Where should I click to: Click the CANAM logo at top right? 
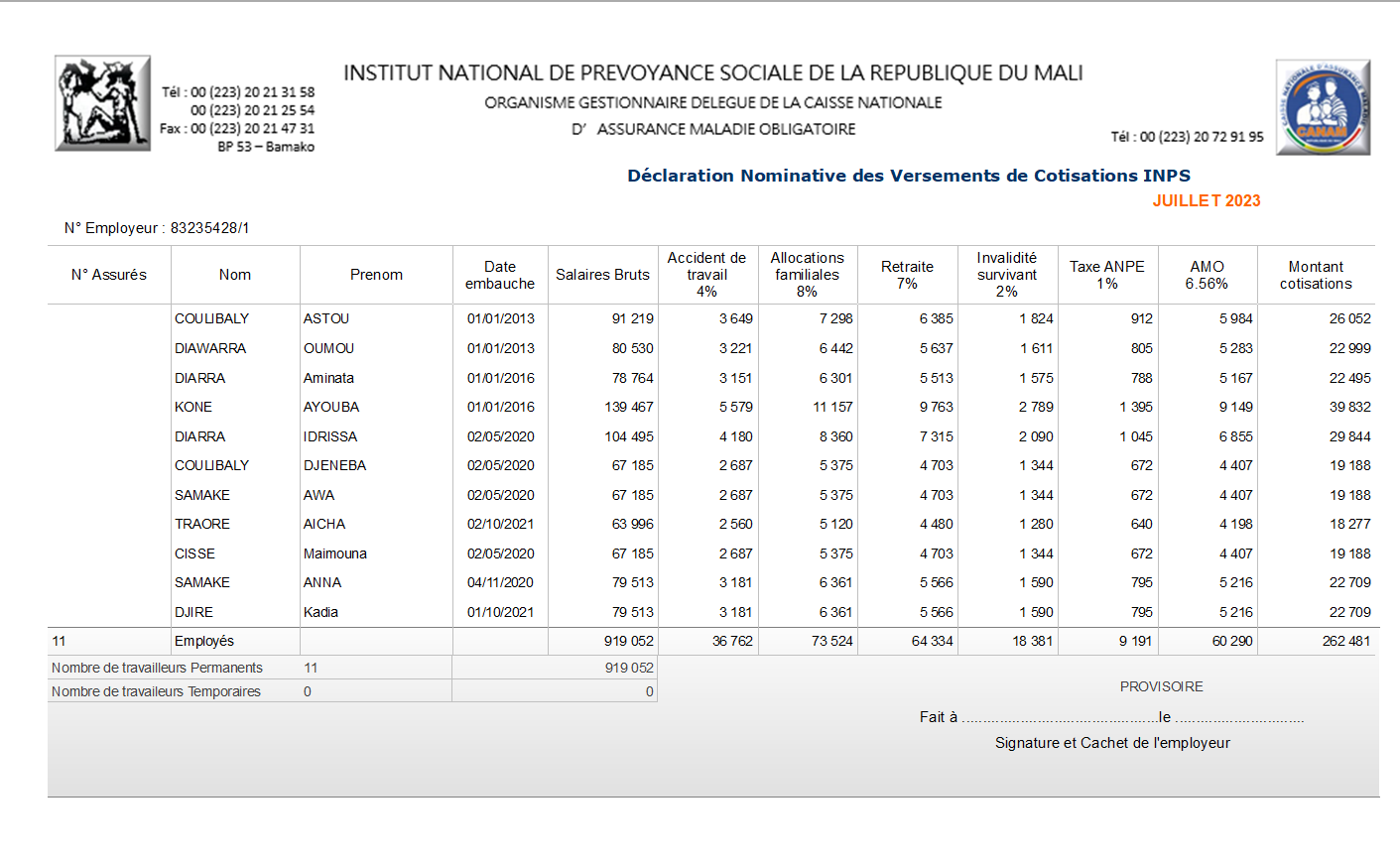tap(1323, 107)
